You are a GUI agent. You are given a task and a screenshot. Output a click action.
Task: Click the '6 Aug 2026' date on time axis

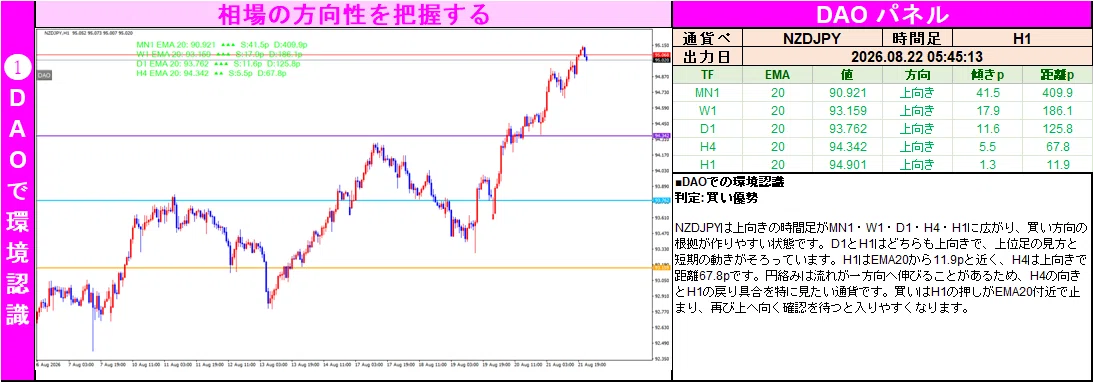(x=48, y=364)
